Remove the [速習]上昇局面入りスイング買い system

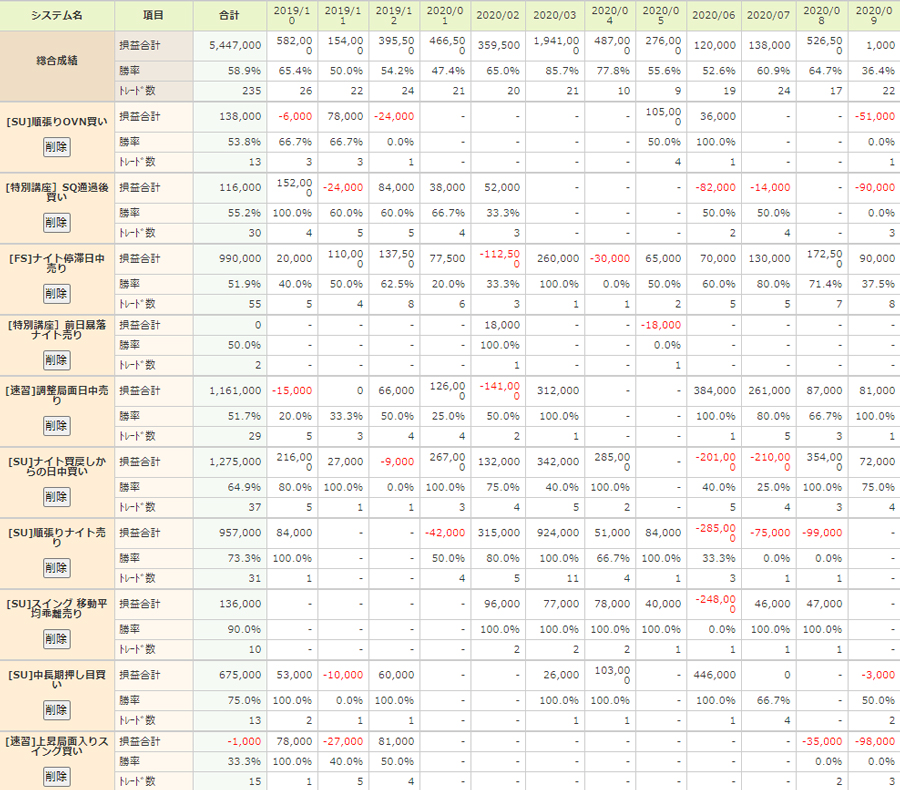56,777
